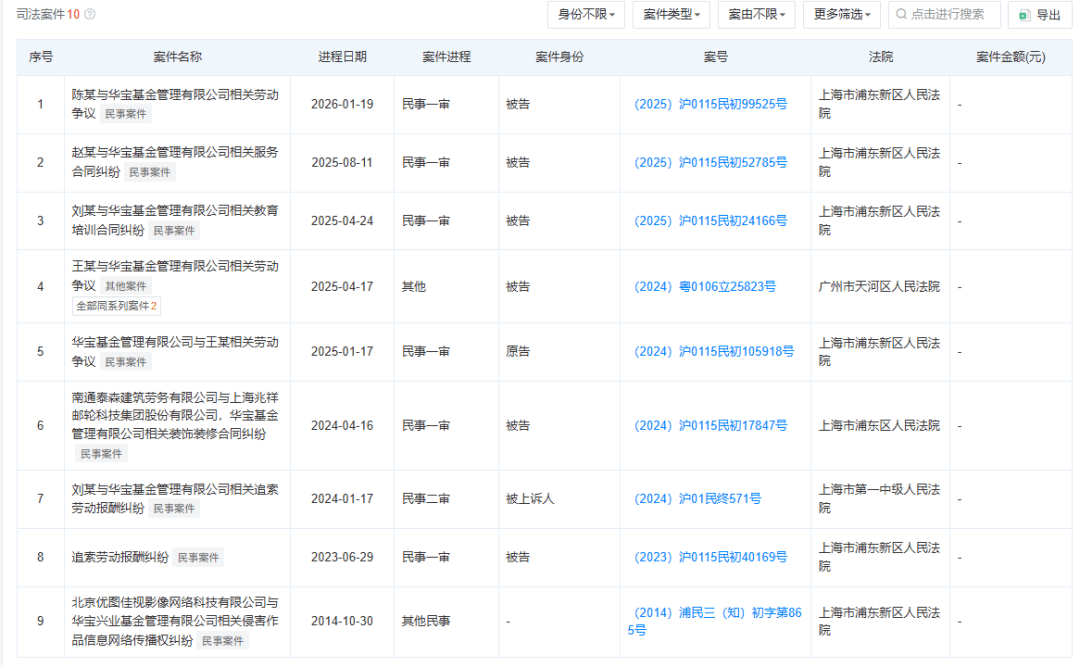Open the 案由不限 dropdown

756,15
